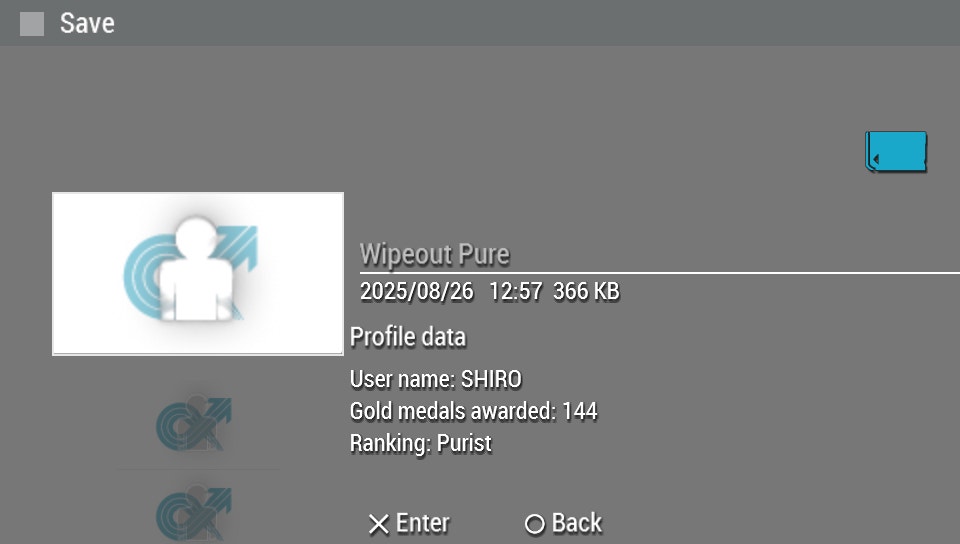960x544 pixels.
Task: Click the Gold medals awarded: 144 line
Action: (473, 411)
